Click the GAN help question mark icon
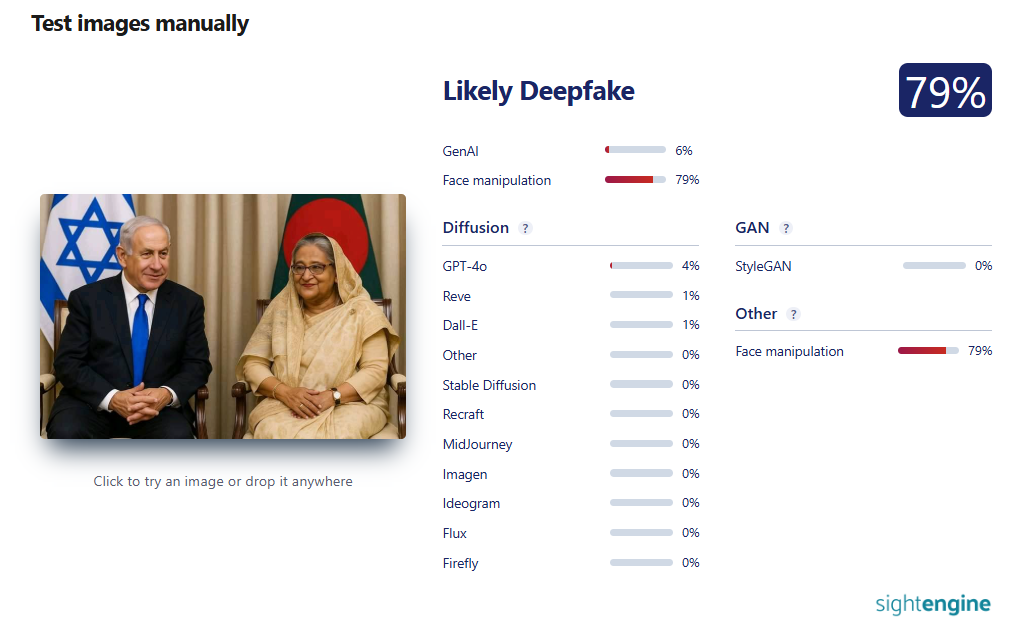Image resolution: width=1030 pixels, height=634 pixels. click(786, 229)
